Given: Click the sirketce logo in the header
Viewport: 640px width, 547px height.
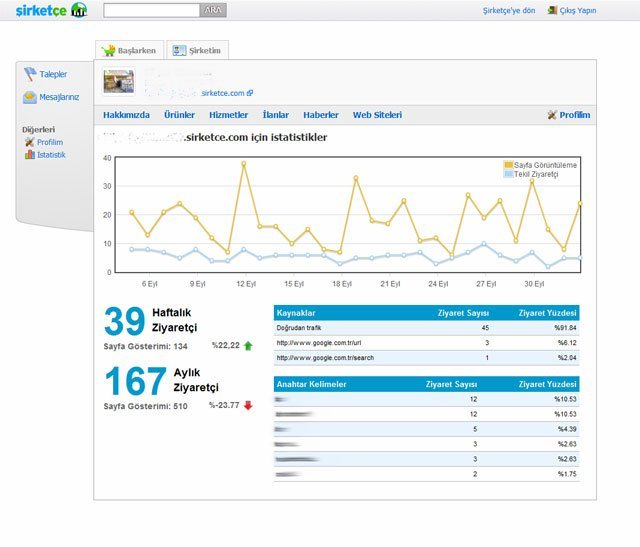Looking at the screenshot, I should (x=45, y=10).
